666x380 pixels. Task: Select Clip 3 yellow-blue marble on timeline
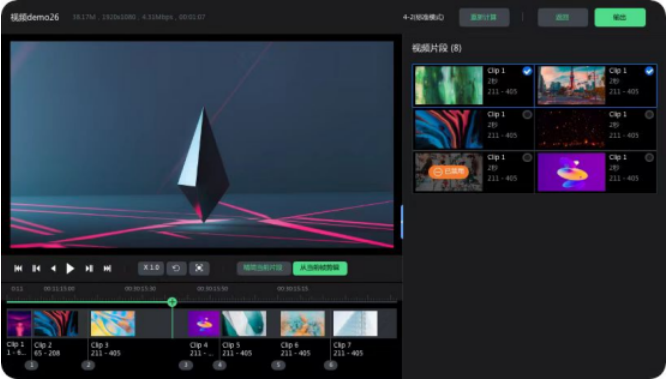coord(113,324)
